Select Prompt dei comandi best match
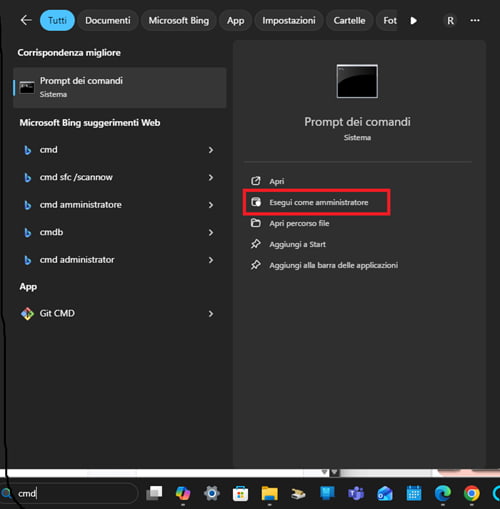Viewport: 500px width, 509px height. [120, 88]
